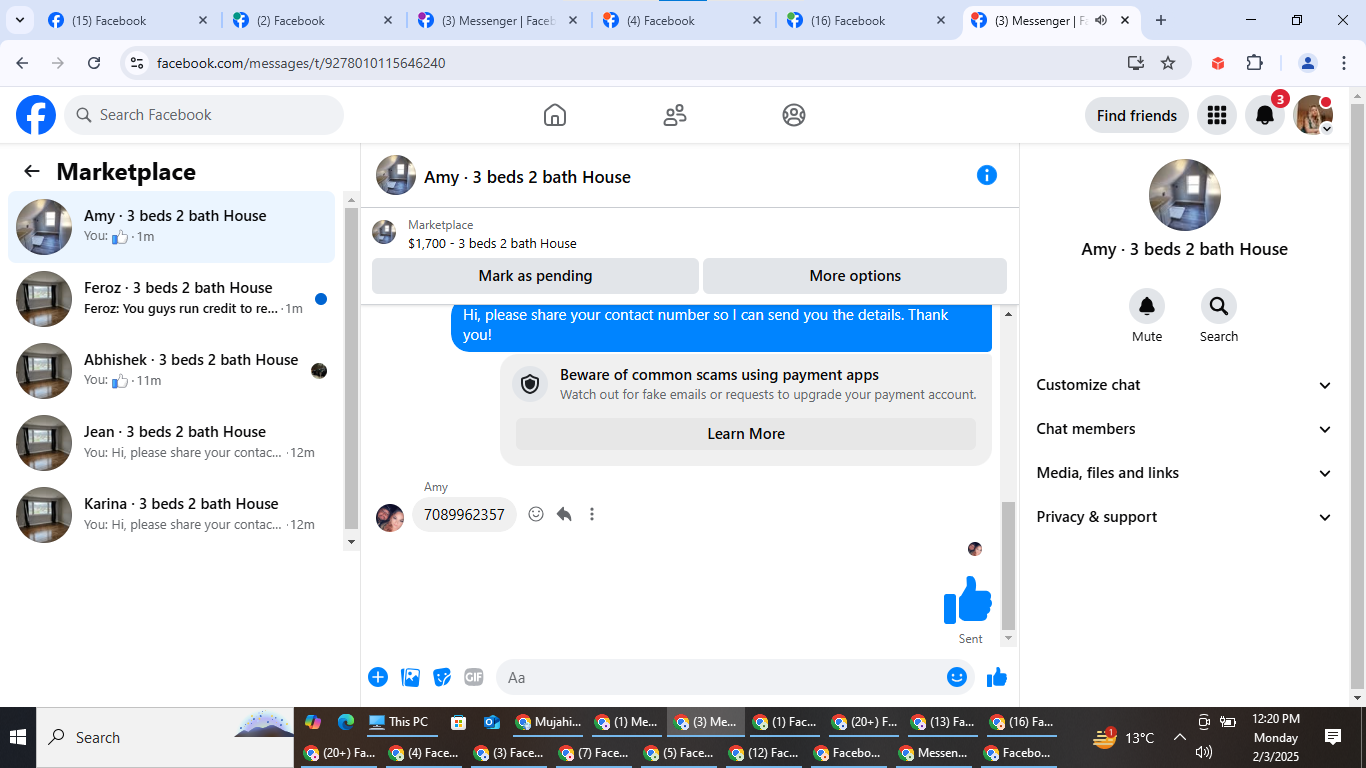
Task: Choose a GIF icon in composer
Action: pos(474,677)
